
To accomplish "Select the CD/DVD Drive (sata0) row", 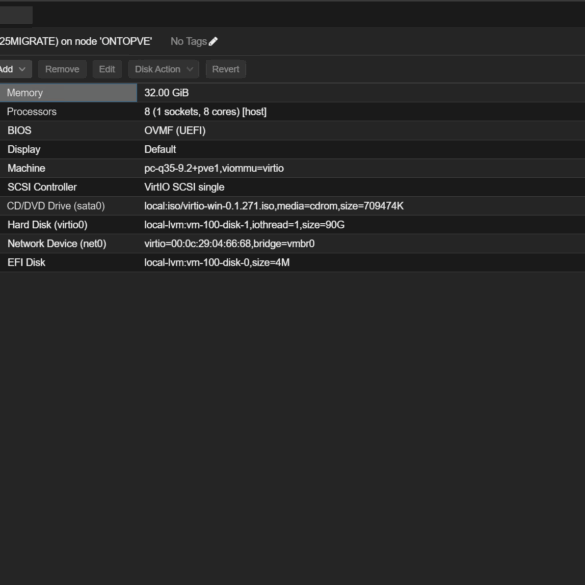I will pos(292,206).
